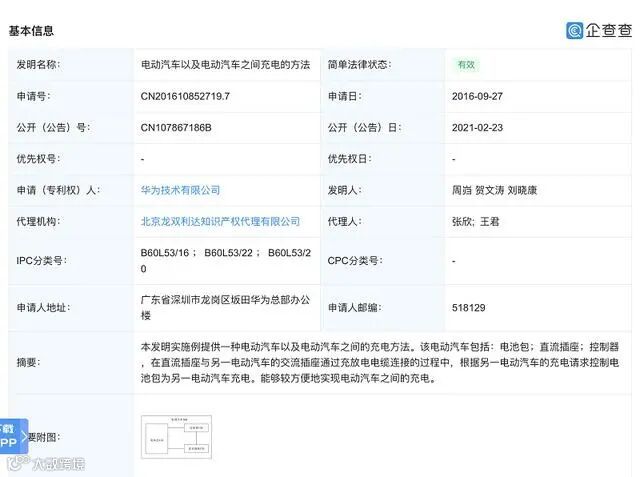Click the 代理人 field label
640x477 pixels.
[344, 222]
